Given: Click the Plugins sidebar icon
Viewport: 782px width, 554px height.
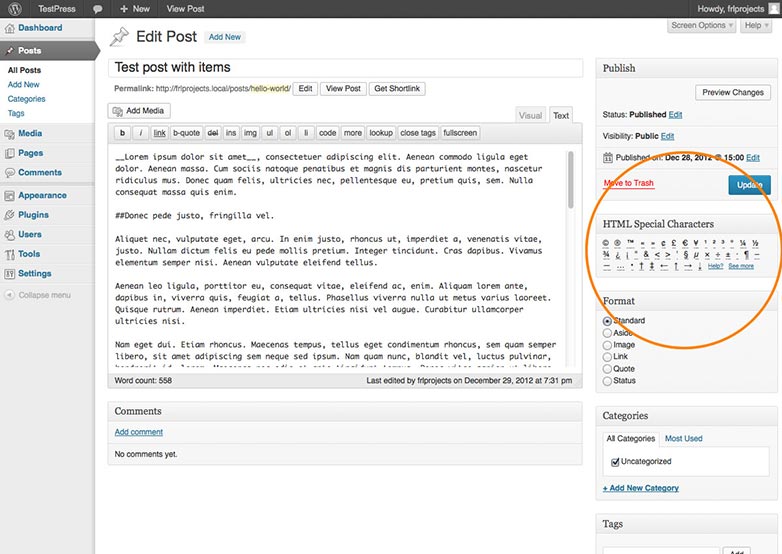Looking at the screenshot, I should (9, 215).
